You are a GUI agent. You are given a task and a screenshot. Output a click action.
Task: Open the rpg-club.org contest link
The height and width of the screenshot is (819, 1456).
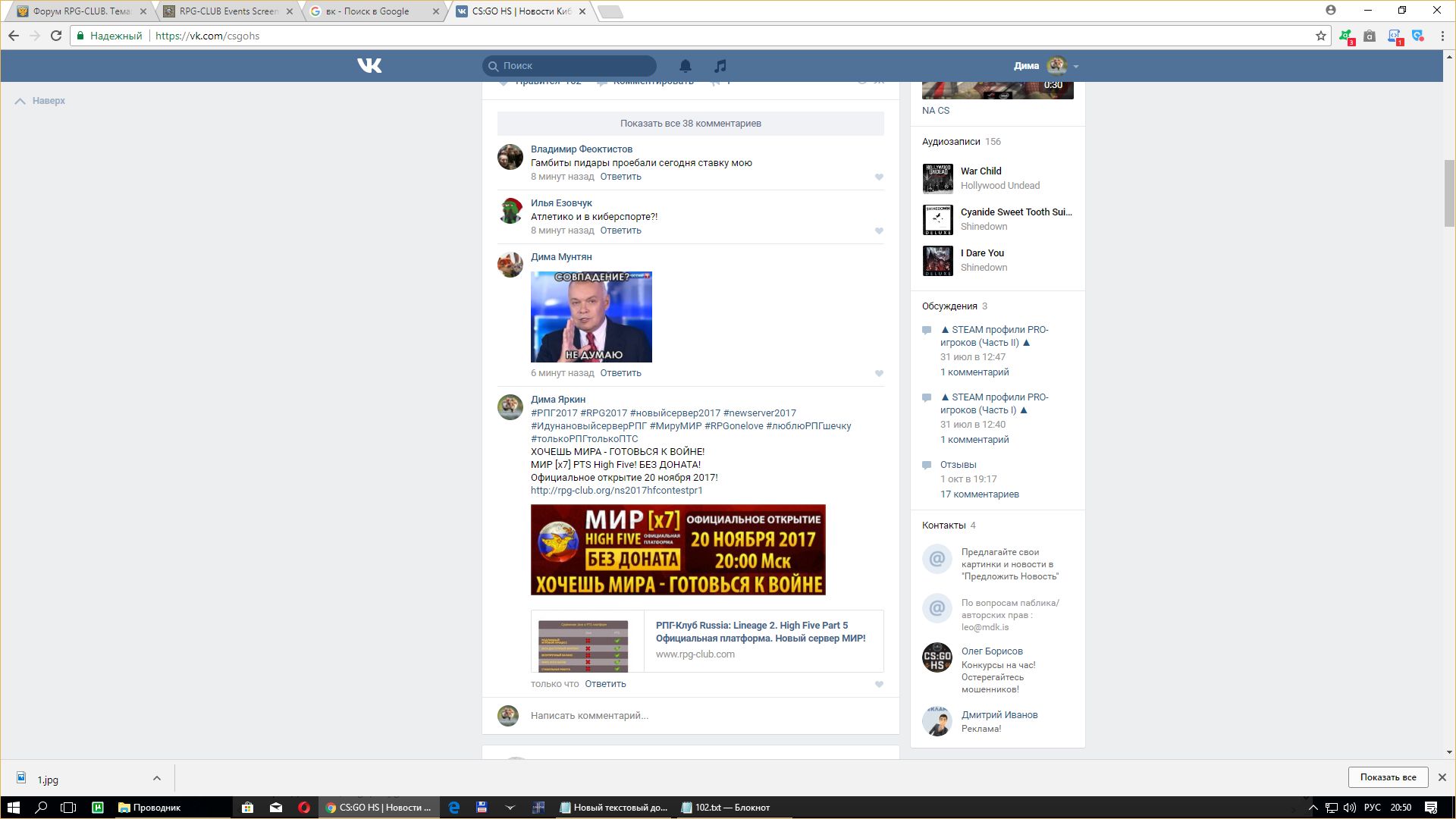[616, 491]
